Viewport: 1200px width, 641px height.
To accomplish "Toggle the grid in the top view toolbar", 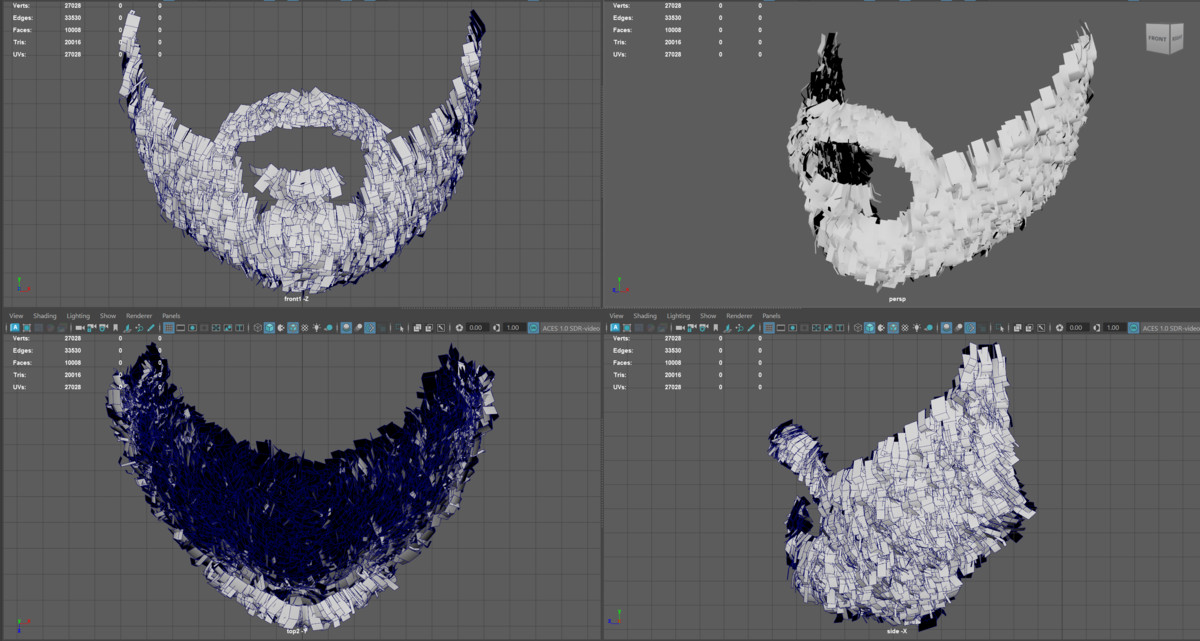I will tap(168, 328).
